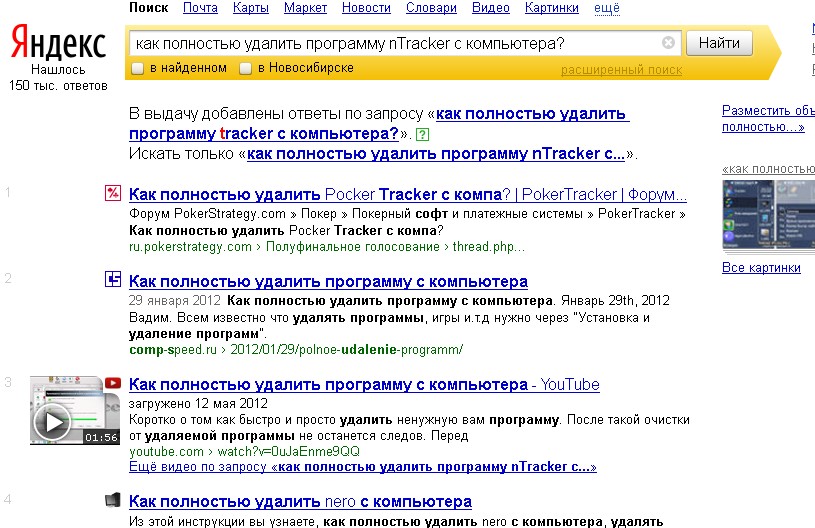The width and height of the screenshot is (815, 528).
Task: Open Pocker Tracker forum result title
Action: [408, 194]
